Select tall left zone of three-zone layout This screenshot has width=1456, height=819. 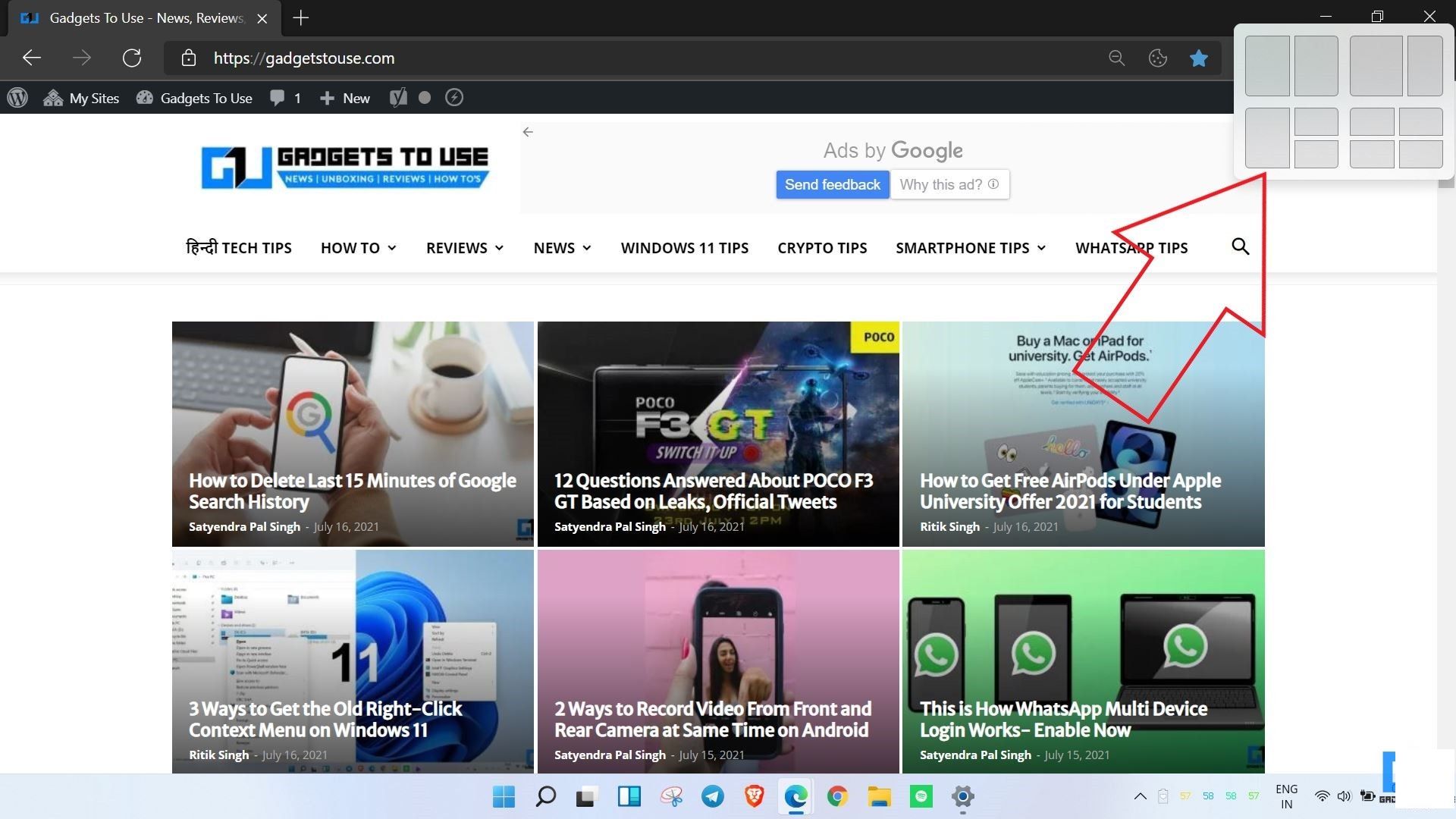[x=1267, y=137]
